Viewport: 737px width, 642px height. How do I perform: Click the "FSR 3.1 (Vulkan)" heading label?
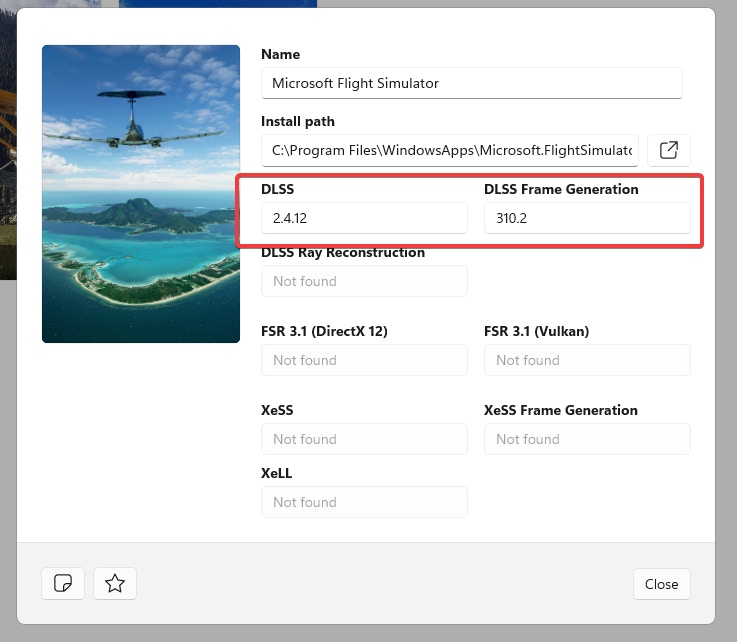[536, 331]
